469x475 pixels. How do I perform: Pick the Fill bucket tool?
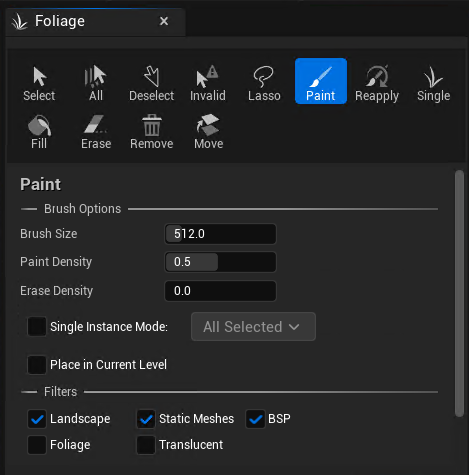[x=39, y=132]
